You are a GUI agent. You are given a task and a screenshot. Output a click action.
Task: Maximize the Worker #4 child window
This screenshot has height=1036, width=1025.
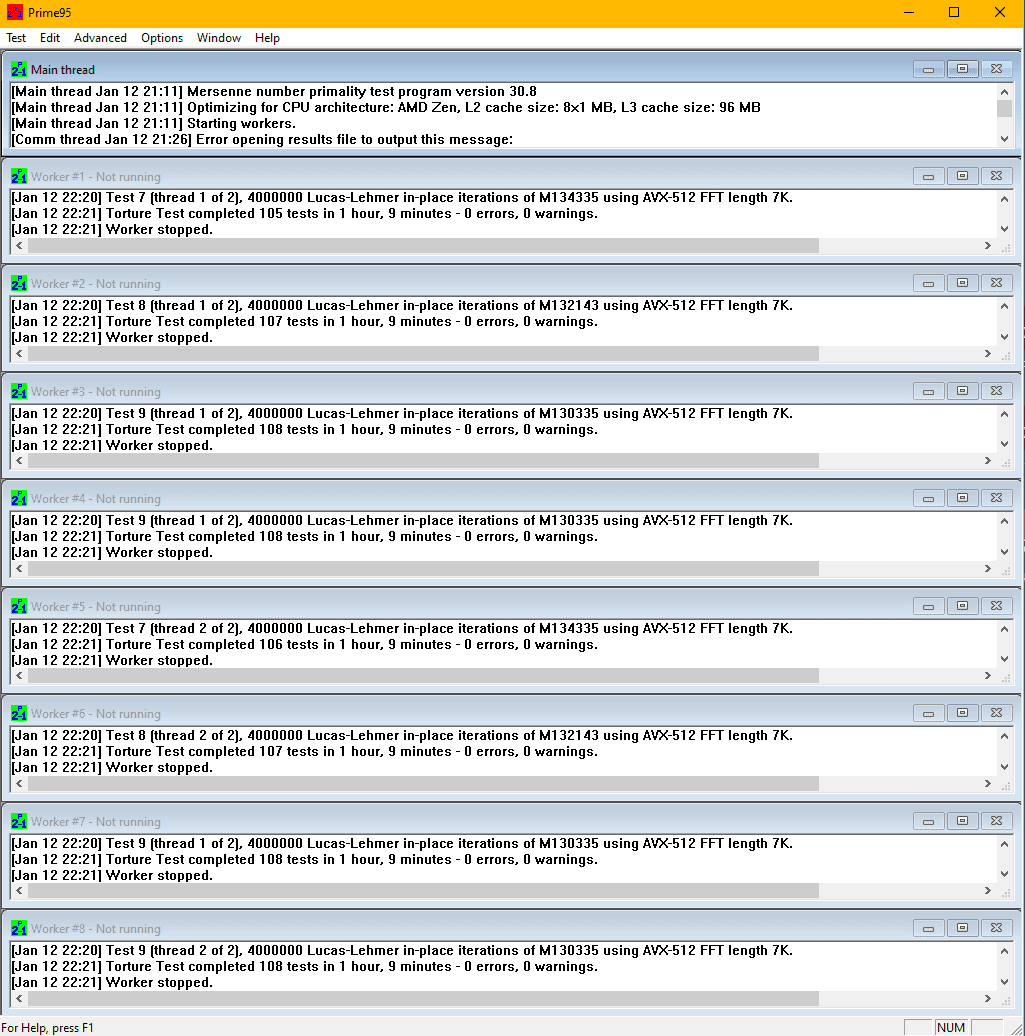pyautogui.click(x=962, y=498)
